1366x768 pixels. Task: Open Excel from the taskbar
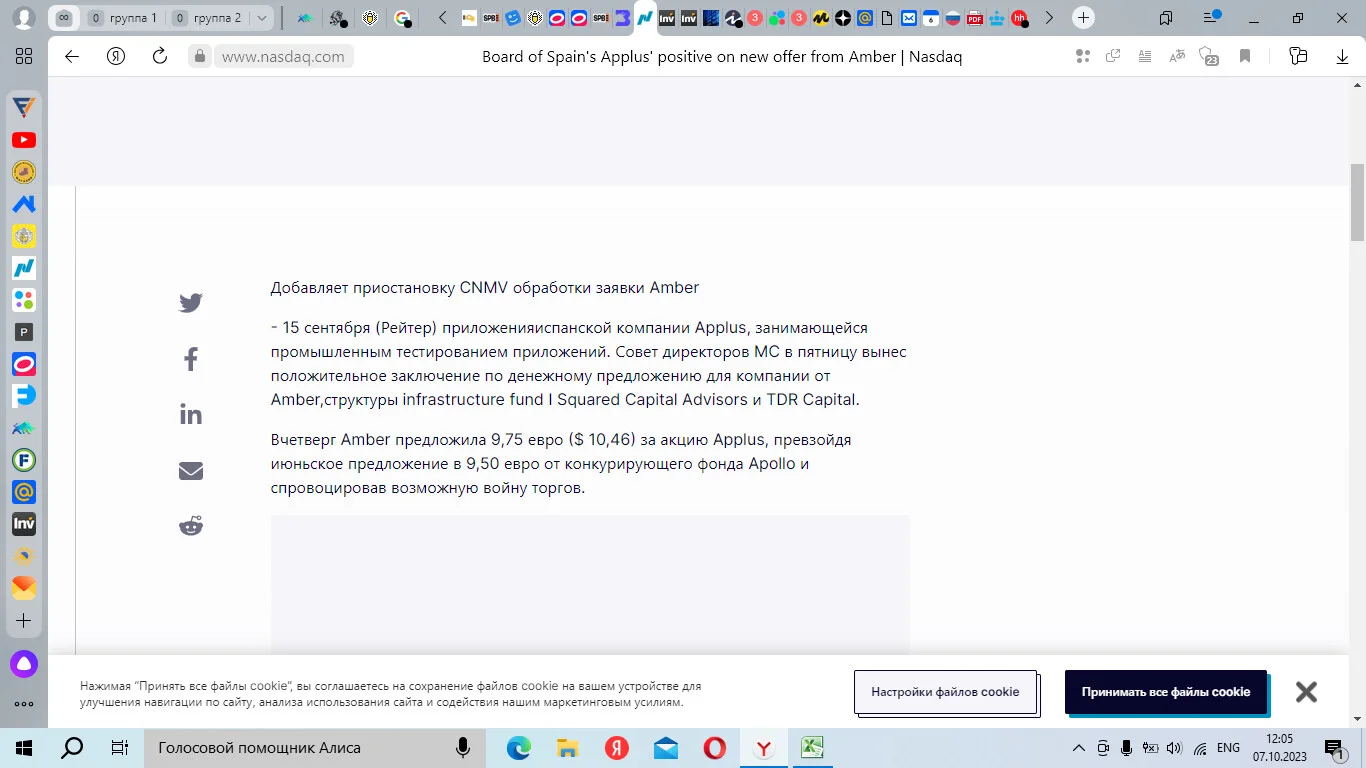[812, 748]
